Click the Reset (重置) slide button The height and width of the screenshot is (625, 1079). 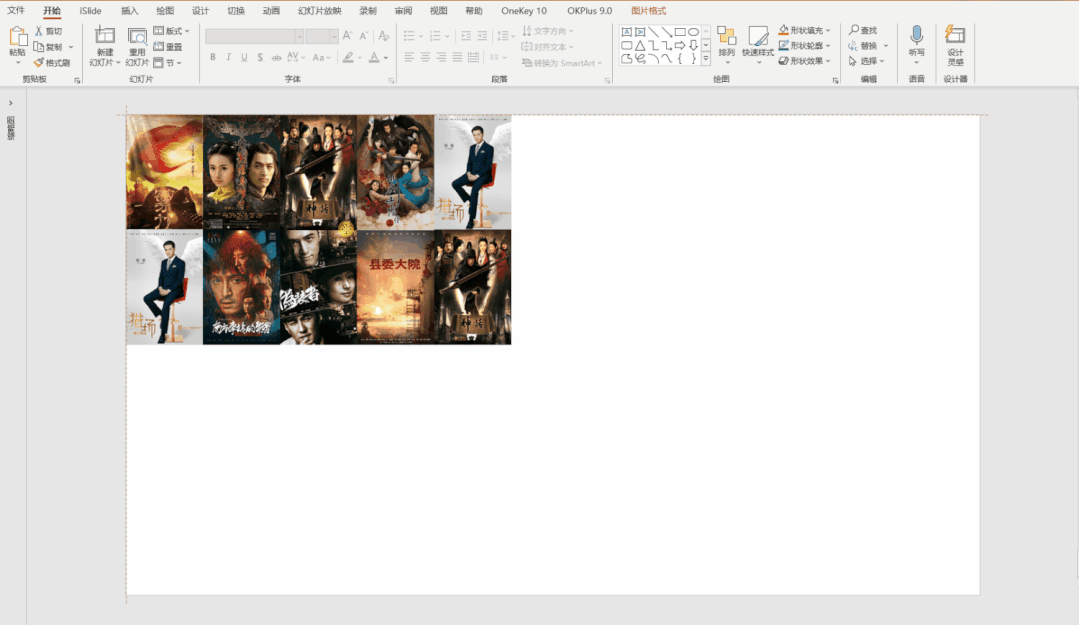(x=168, y=47)
